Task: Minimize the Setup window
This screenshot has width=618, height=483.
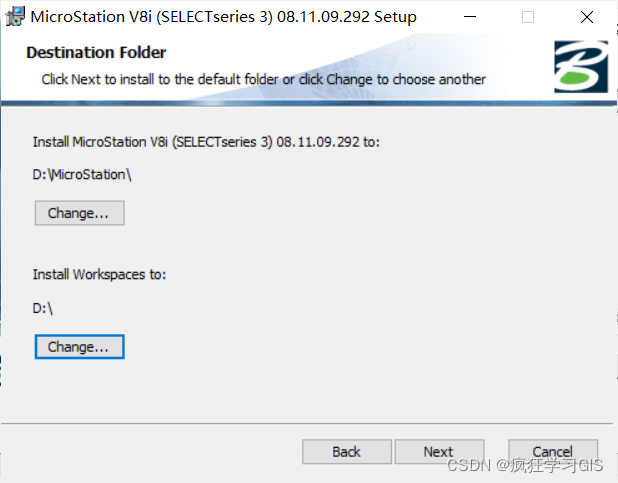Action: (x=470, y=17)
